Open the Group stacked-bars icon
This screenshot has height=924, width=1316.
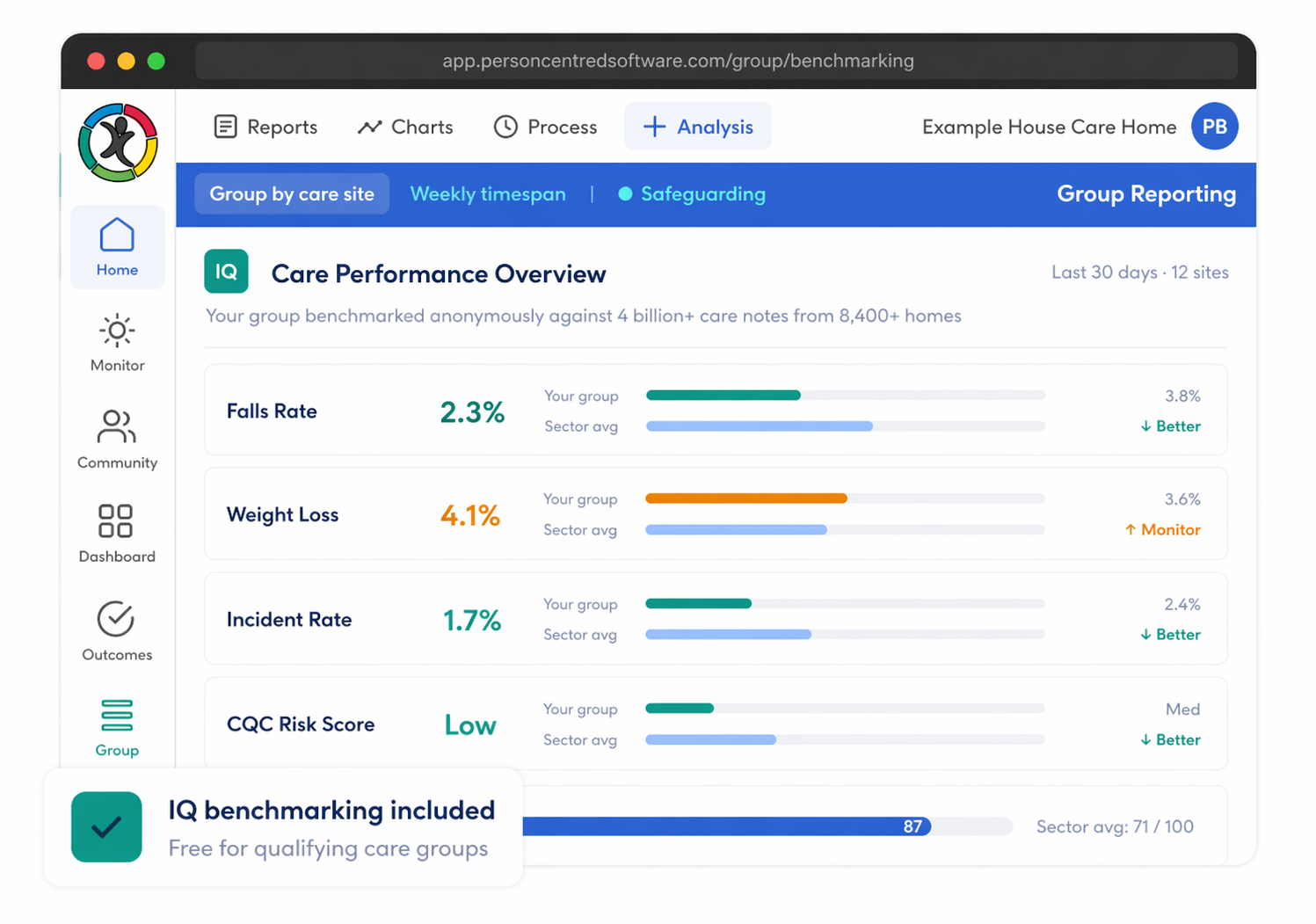click(x=117, y=716)
